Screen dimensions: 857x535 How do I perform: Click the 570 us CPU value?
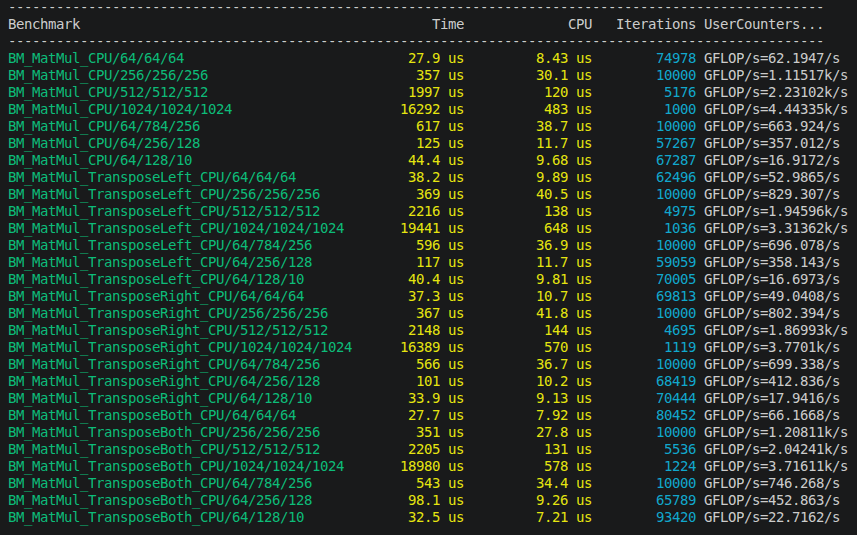pos(568,347)
